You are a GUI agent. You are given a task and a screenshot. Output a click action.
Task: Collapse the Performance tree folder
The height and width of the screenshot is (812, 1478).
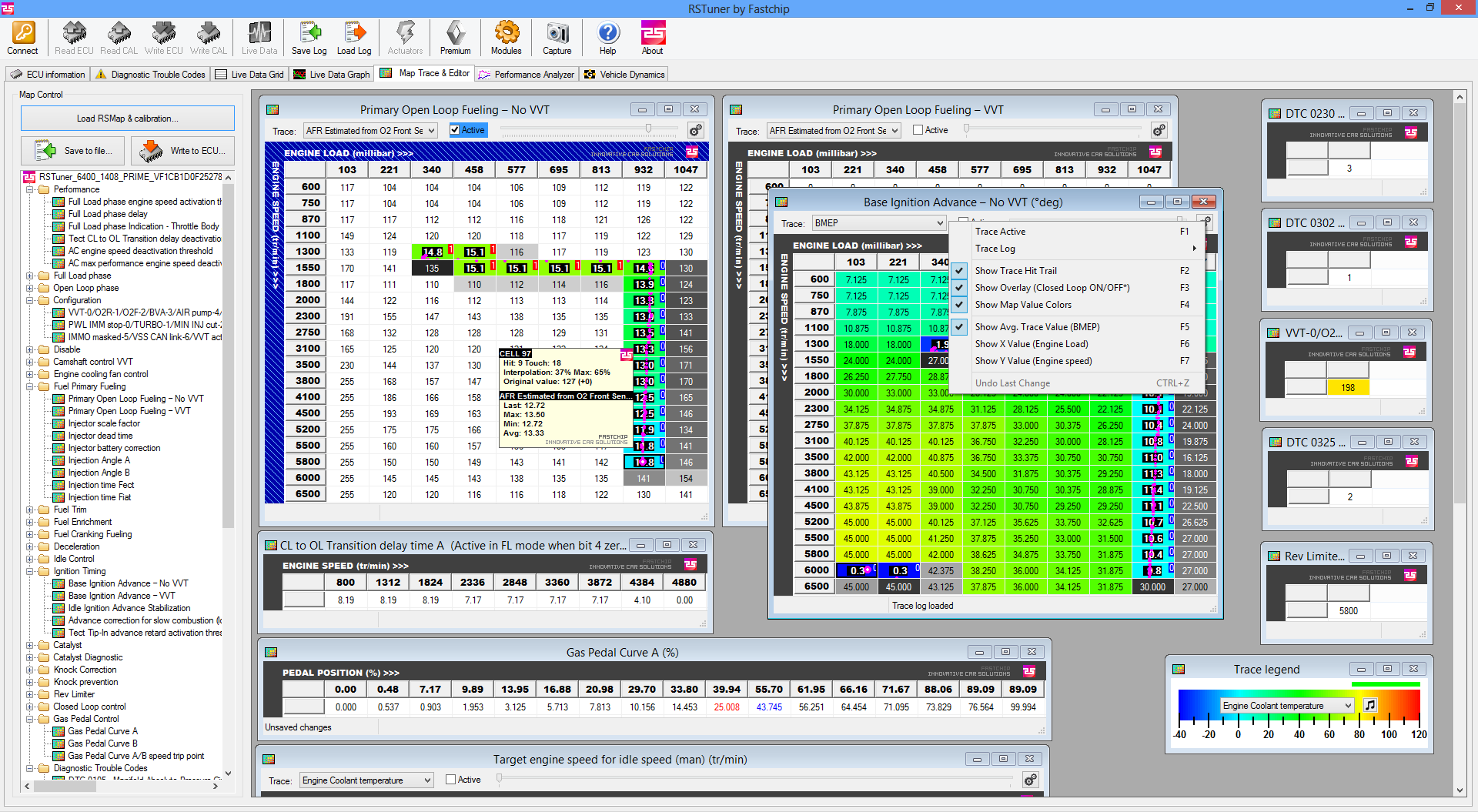[x=30, y=189]
